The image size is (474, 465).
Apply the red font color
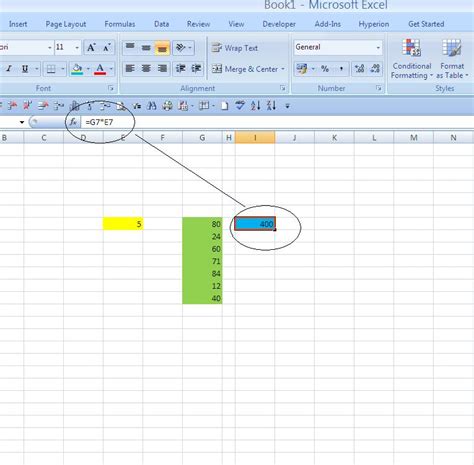(100, 69)
